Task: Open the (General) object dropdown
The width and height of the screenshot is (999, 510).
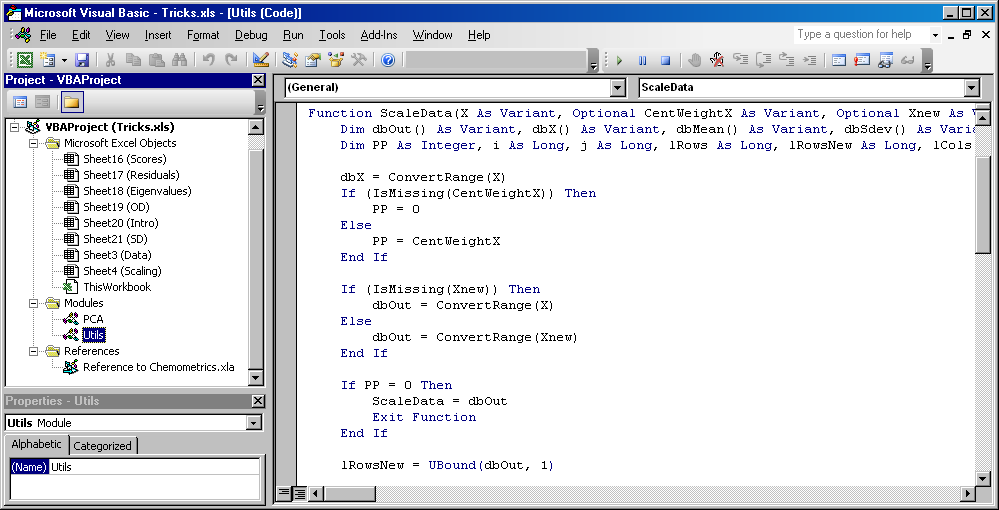Action: click(618, 88)
